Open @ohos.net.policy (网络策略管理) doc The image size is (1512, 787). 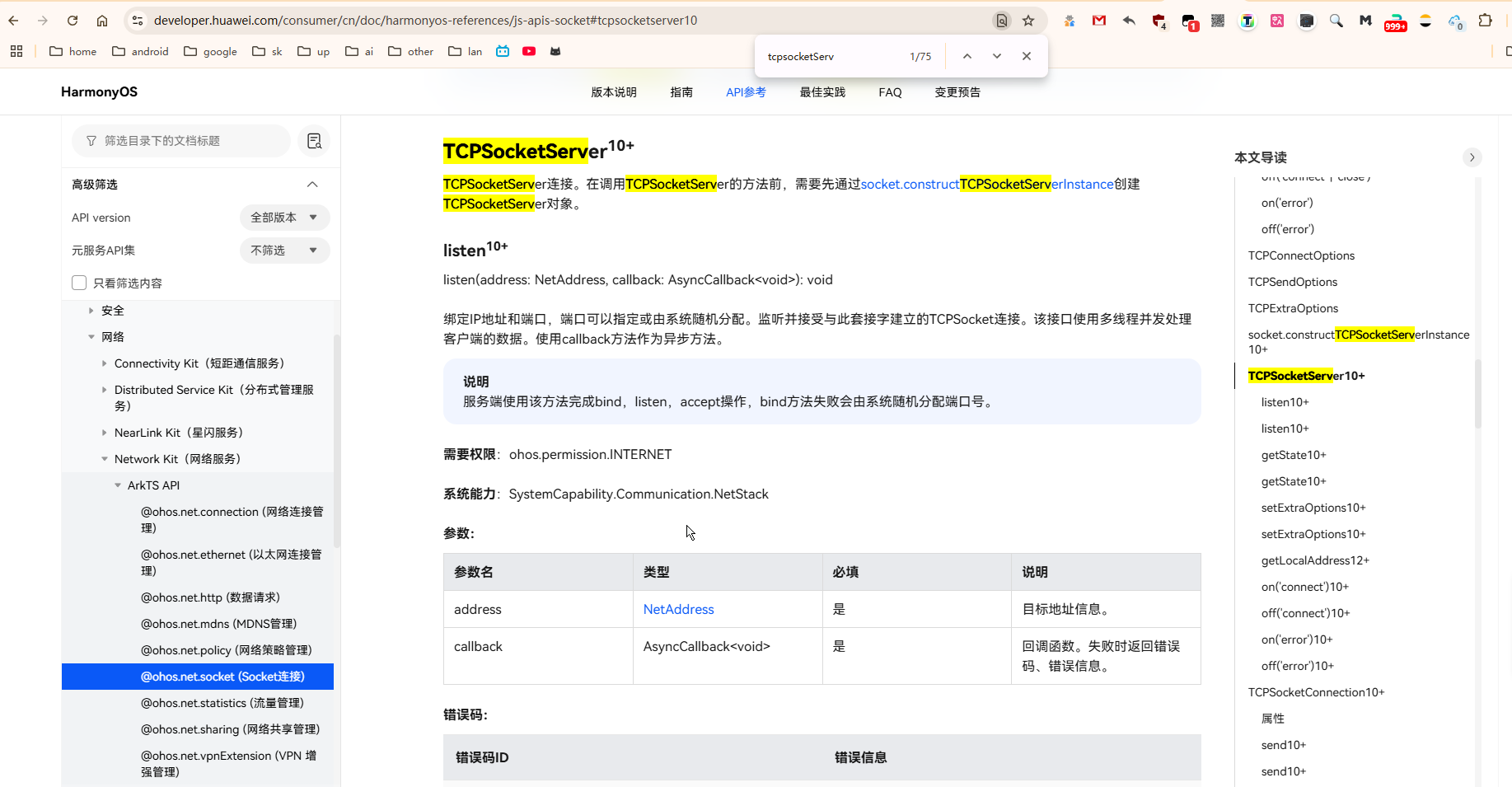point(226,650)
